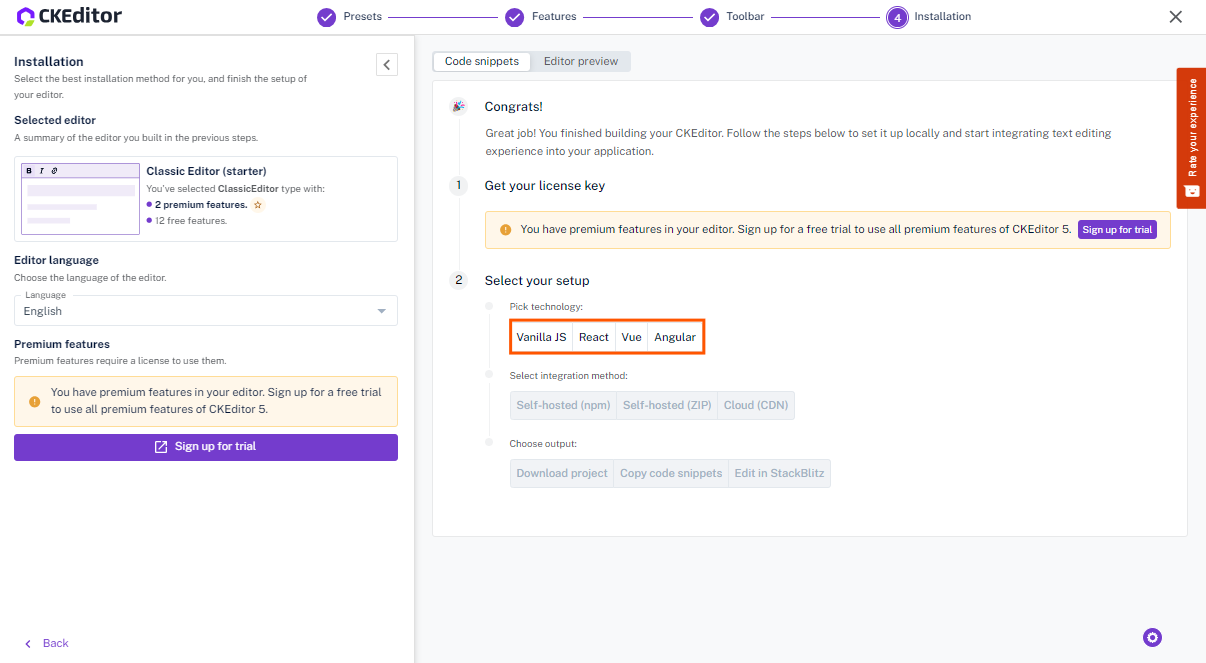Click the purple Sign up for trial button
This screenshot has height=663, width=1206.
tap(206, 447)
